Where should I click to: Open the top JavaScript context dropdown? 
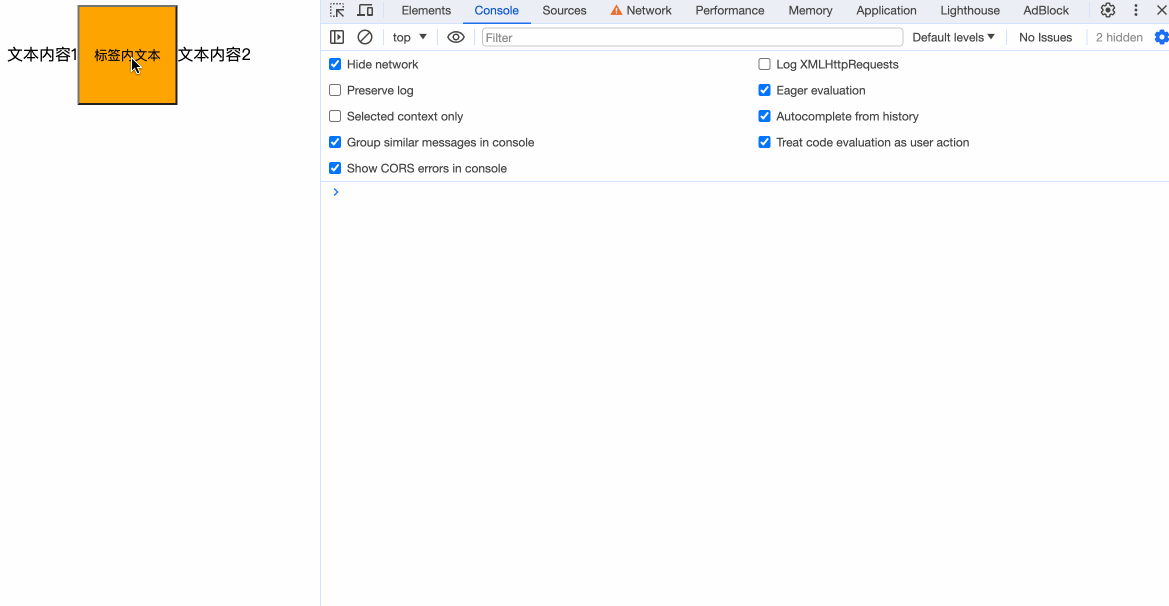409,37
